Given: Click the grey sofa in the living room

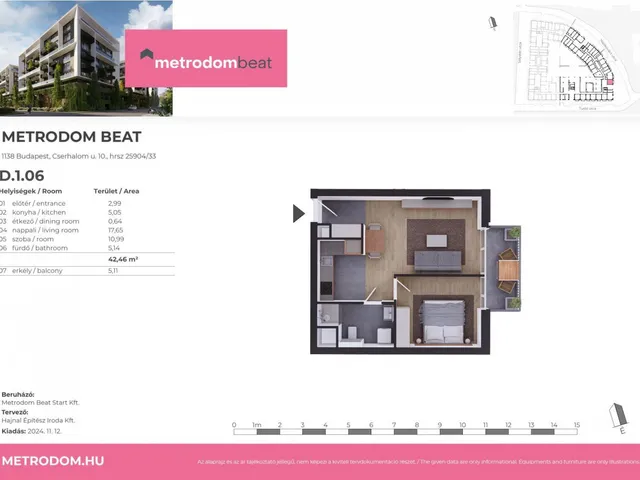Looking at the screenshot, I should tap(439, 258).
